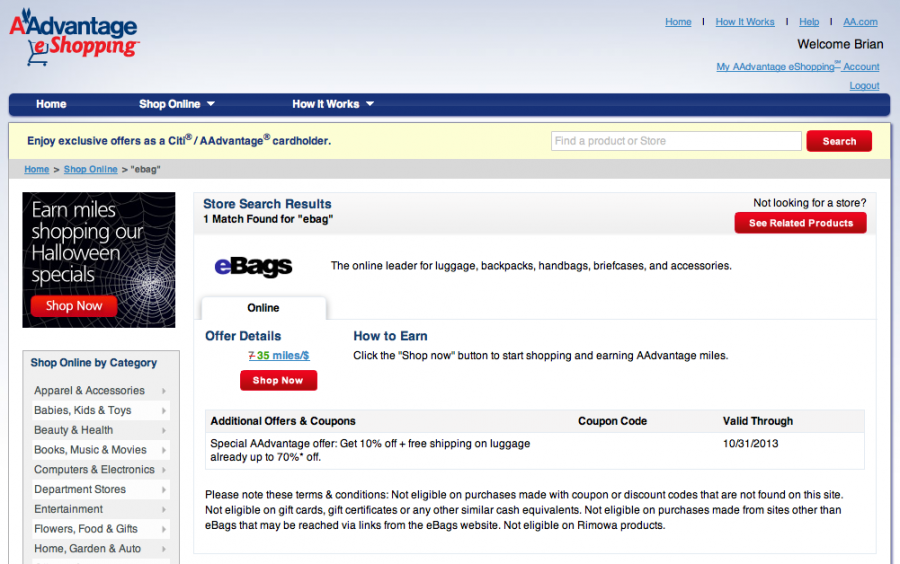Select Books, Music & Movies category
Viewport: 900px width, 564px height.
pyautogui.click(x=90, y=450)
